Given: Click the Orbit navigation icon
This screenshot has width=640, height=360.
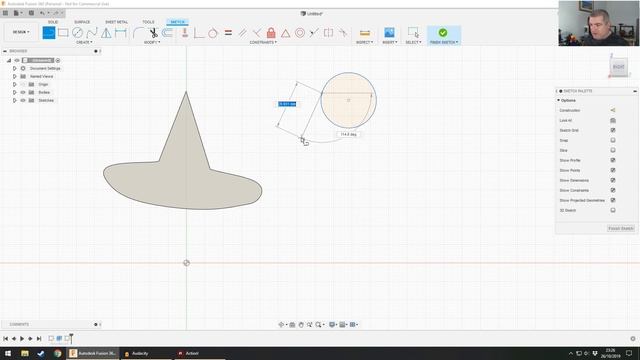Looking at the screenshot, I should coord(281,325).
